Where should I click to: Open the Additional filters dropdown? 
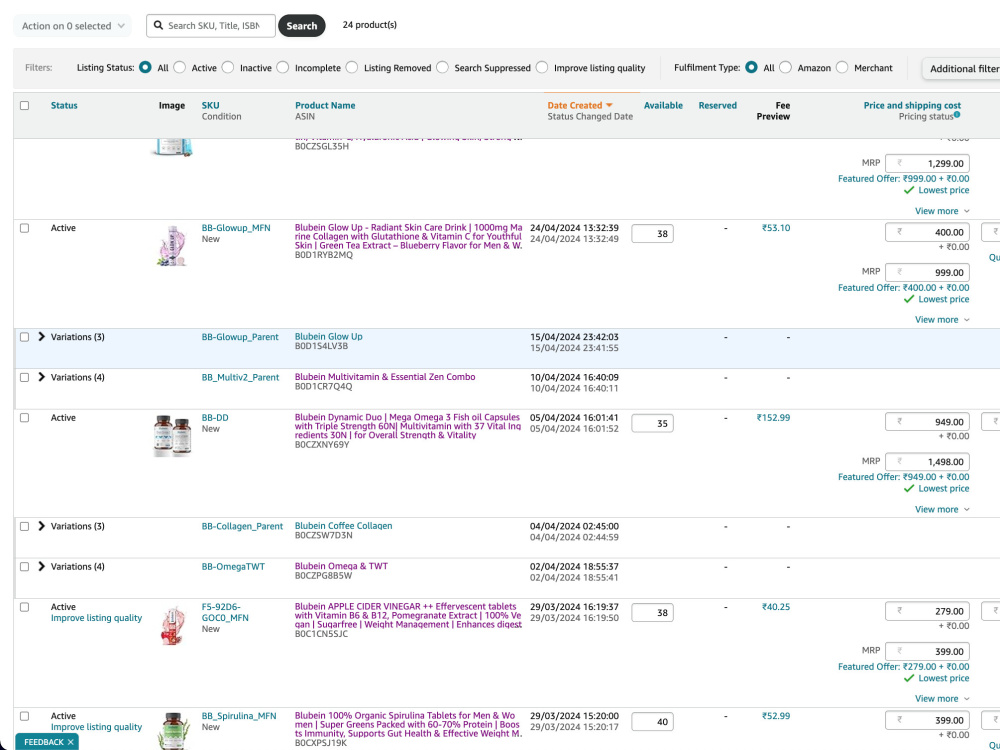961,68
